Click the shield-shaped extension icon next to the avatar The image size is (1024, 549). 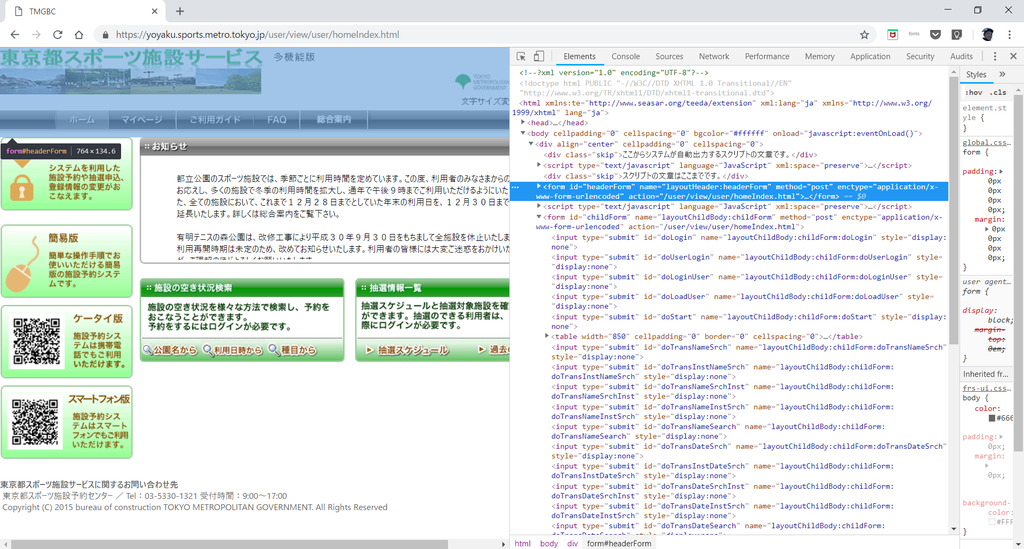point(957,35)
